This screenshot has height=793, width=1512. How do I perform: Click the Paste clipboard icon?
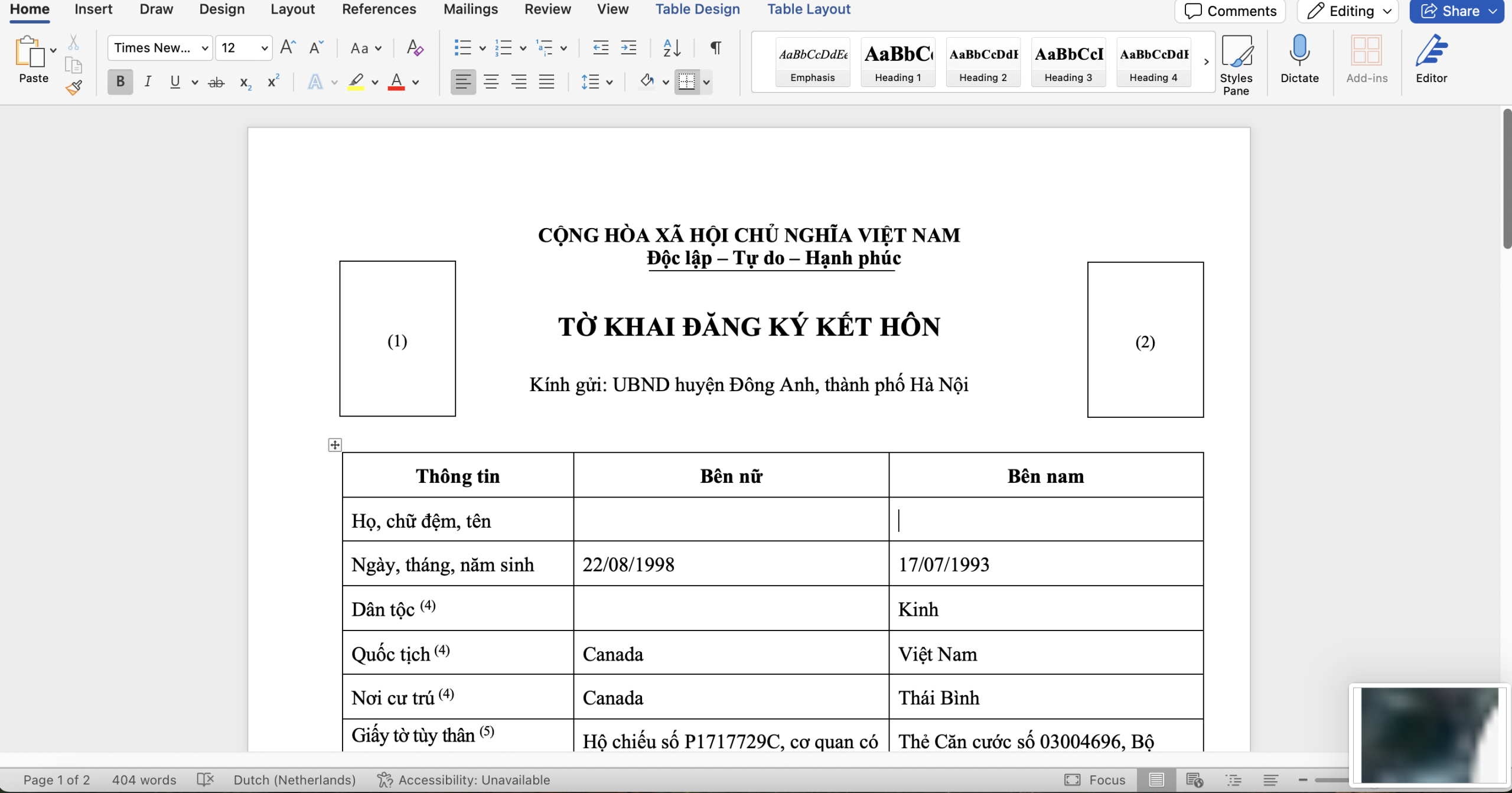[30, 52]
